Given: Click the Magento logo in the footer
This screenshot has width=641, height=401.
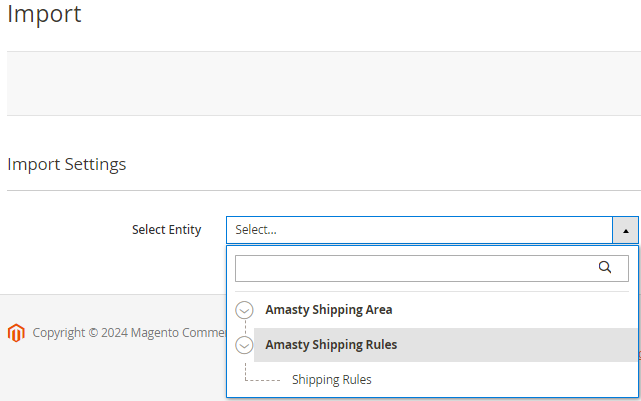Looking at the screenshot, I should [16, 333].
